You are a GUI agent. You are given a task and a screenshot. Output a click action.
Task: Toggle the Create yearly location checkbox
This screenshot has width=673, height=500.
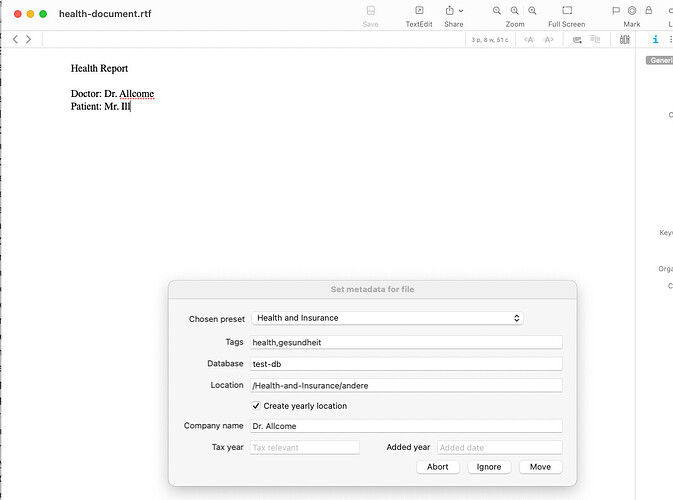(256, 406)
